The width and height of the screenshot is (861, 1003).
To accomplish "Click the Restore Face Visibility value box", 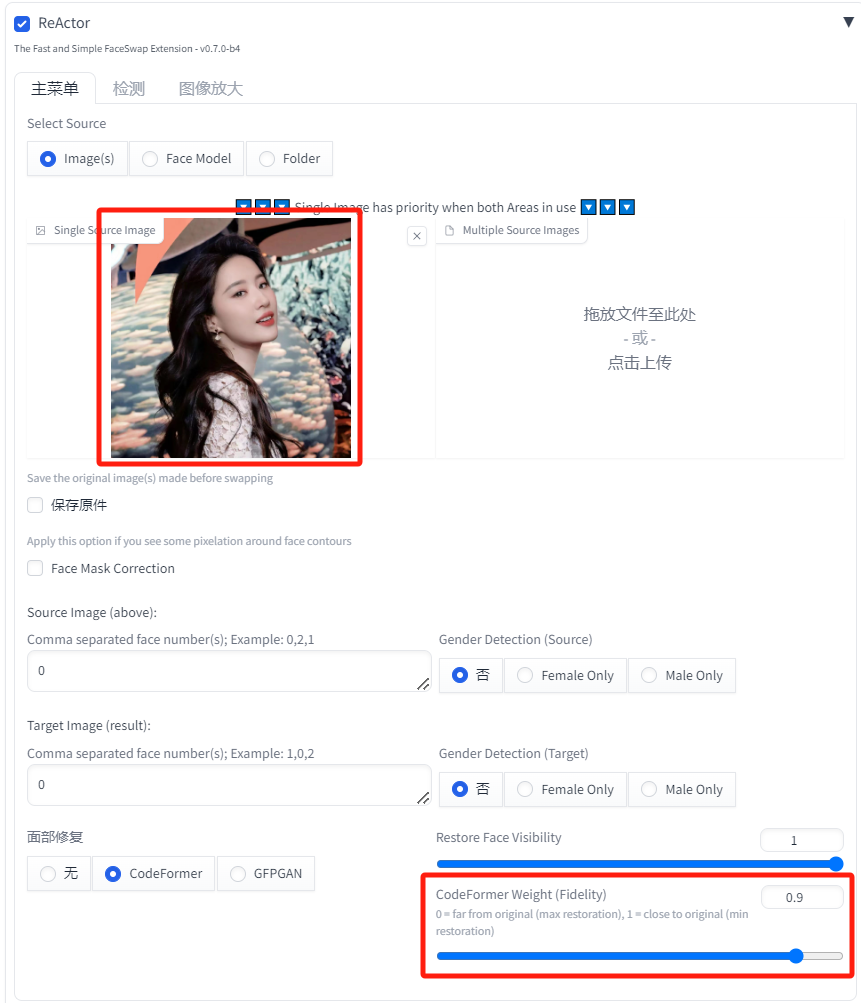I will point(802,840).
